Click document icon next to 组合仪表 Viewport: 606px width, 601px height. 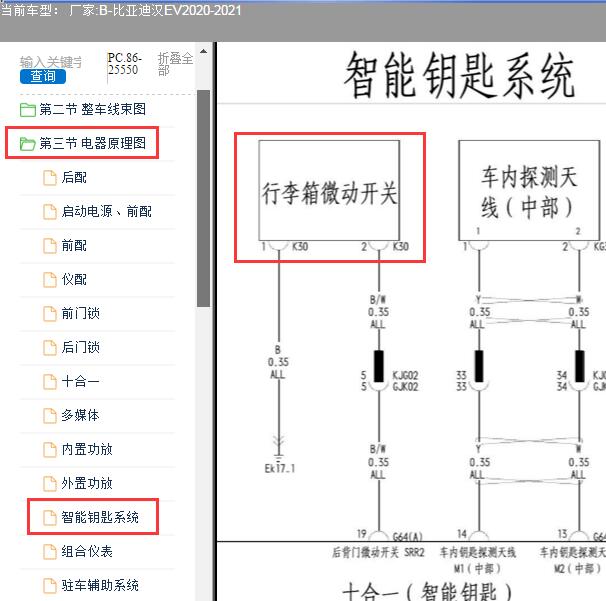(x=49, y=552)
